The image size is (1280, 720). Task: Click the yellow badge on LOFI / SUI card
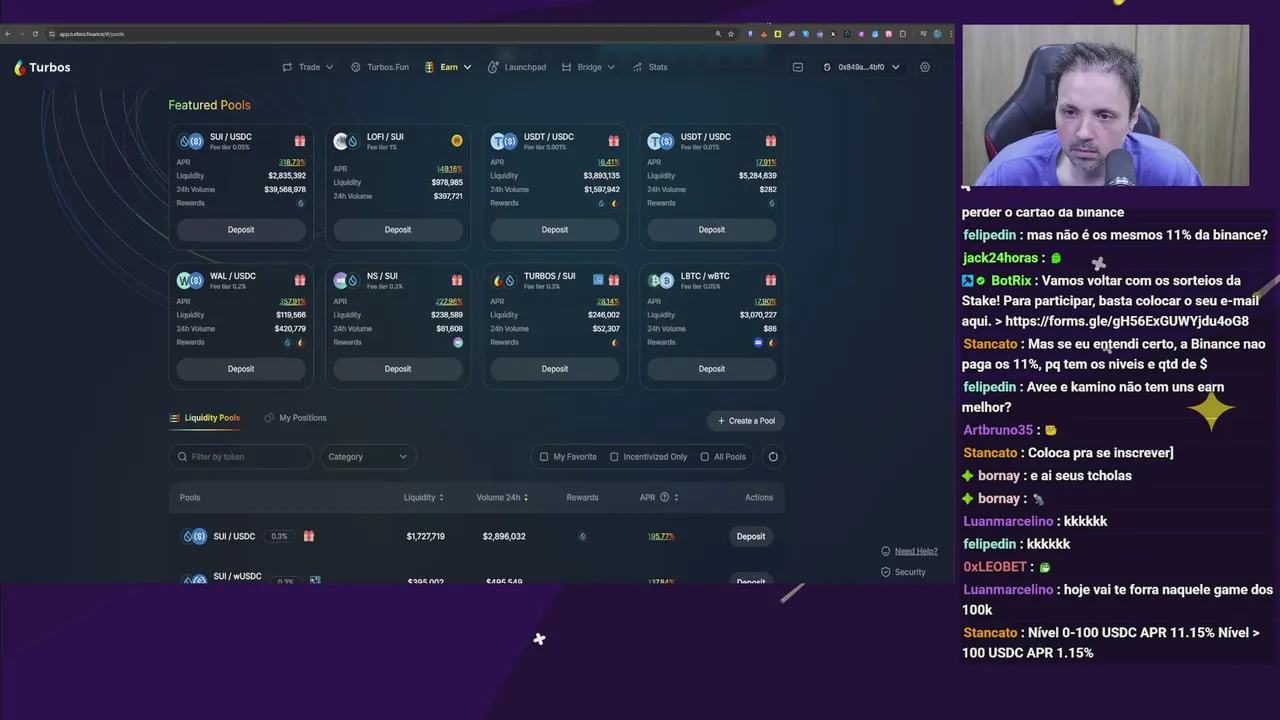(x=457, y=141)
